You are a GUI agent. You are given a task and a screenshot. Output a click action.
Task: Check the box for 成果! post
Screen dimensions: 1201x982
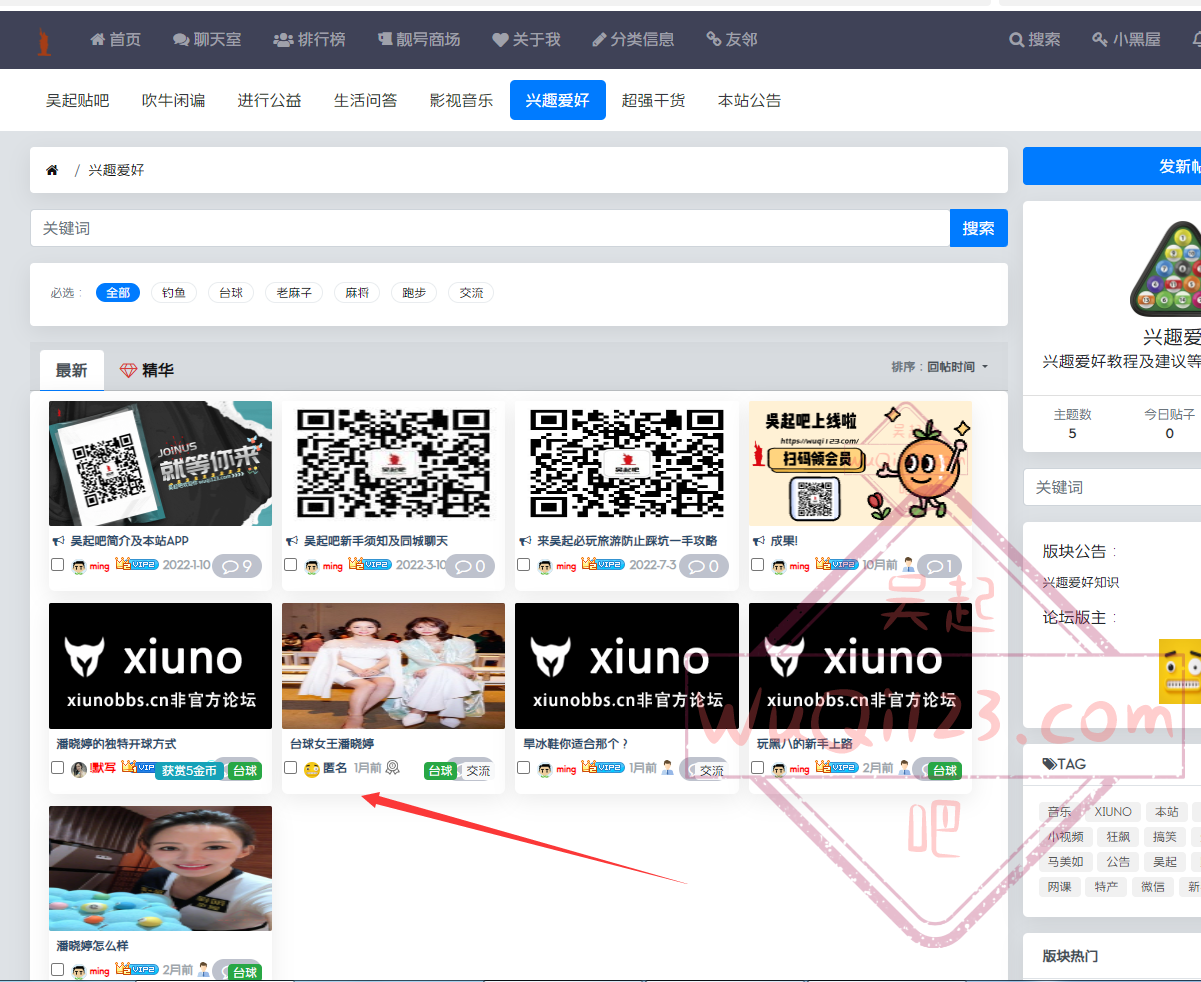point(757,565)
